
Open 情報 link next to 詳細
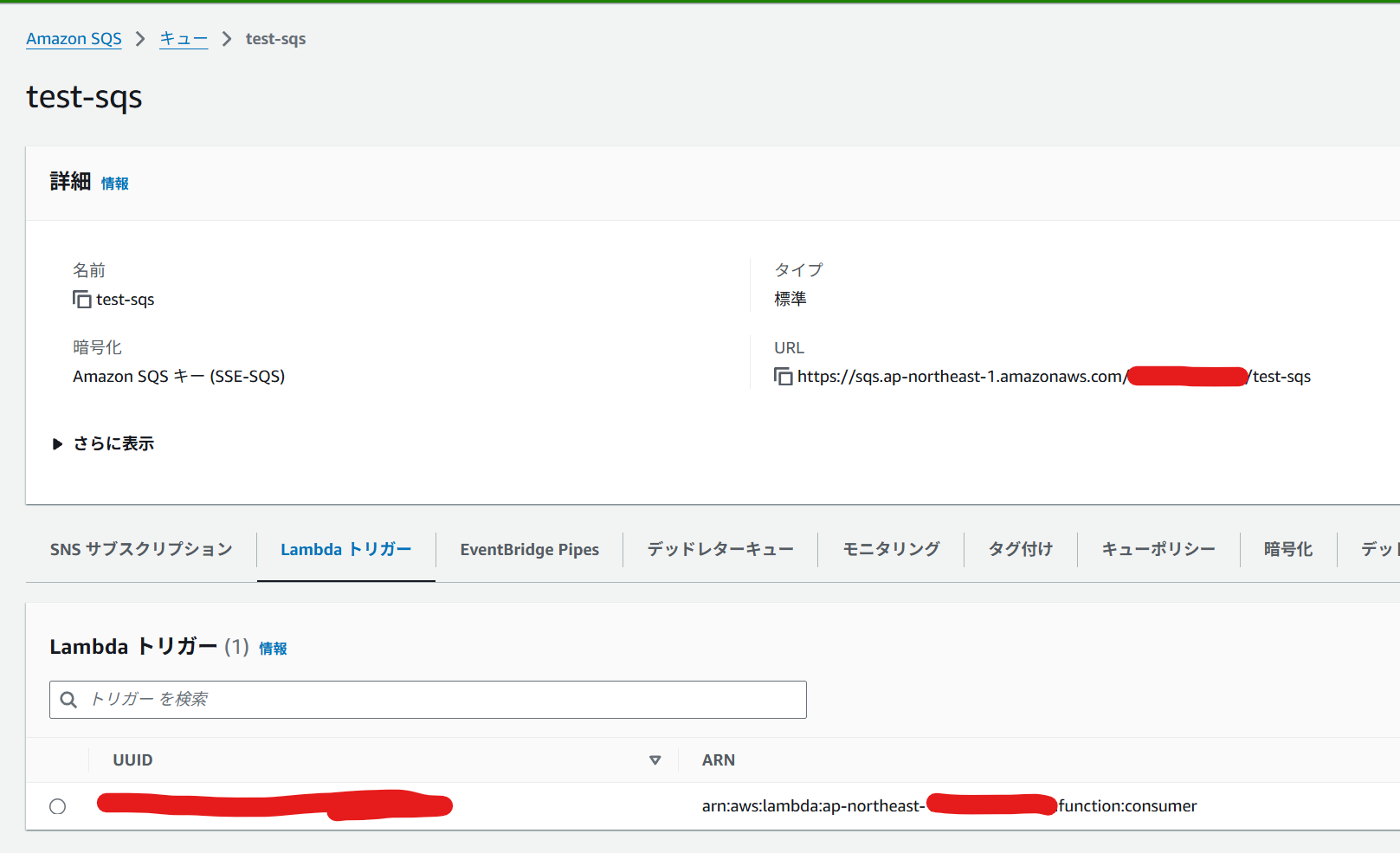tap(114, 184)
